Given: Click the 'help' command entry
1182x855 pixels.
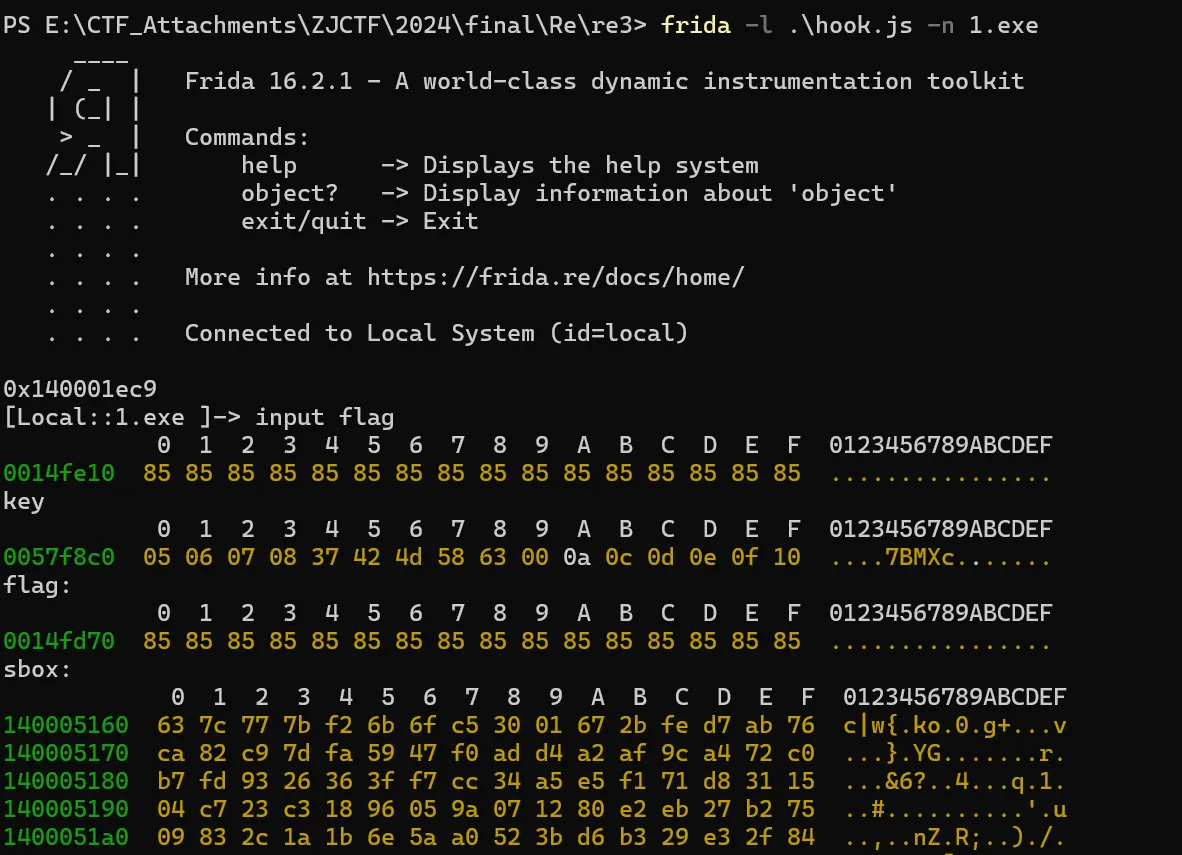Looking at the screenshot, I should pos(269,165).
